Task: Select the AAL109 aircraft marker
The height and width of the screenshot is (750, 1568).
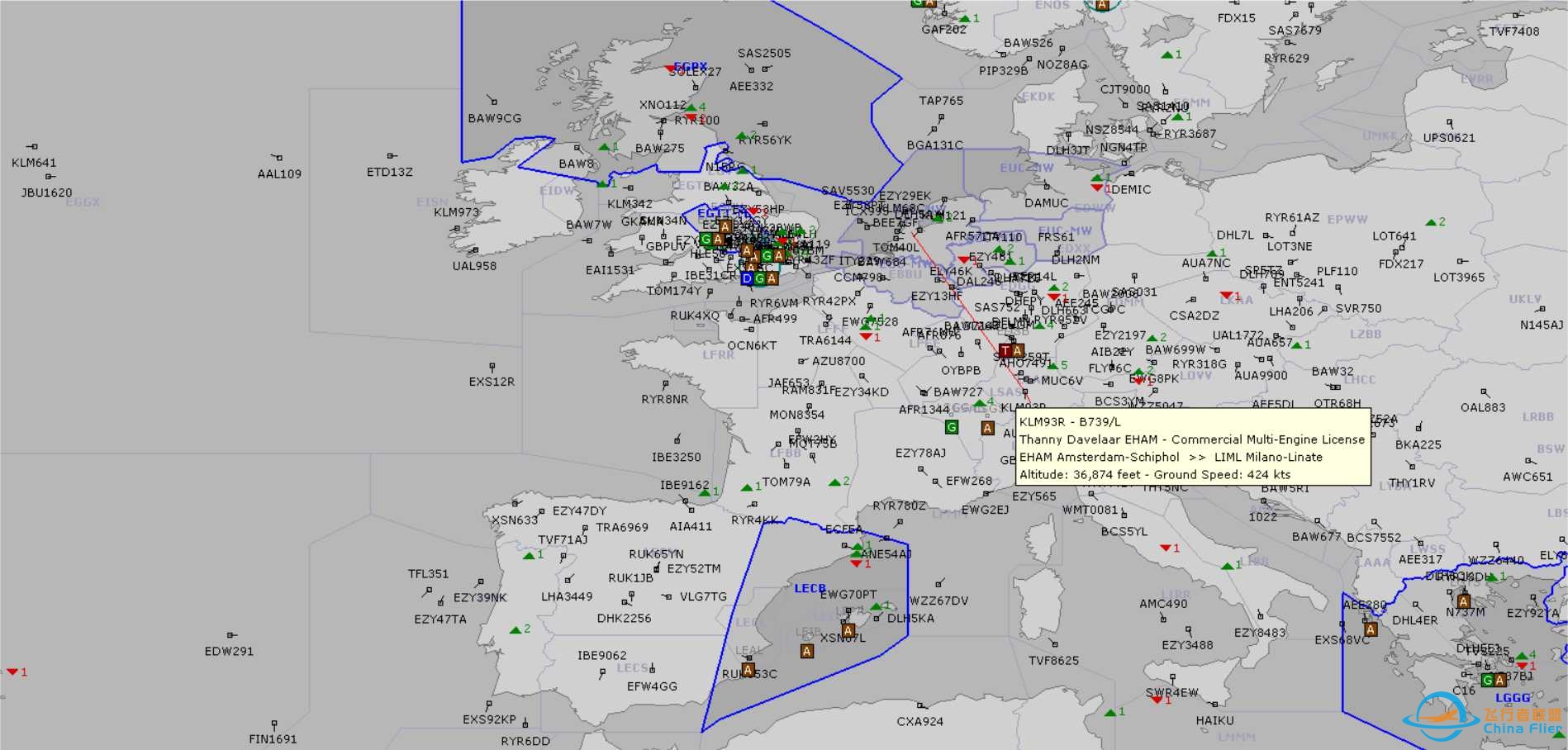Action: 278,158
